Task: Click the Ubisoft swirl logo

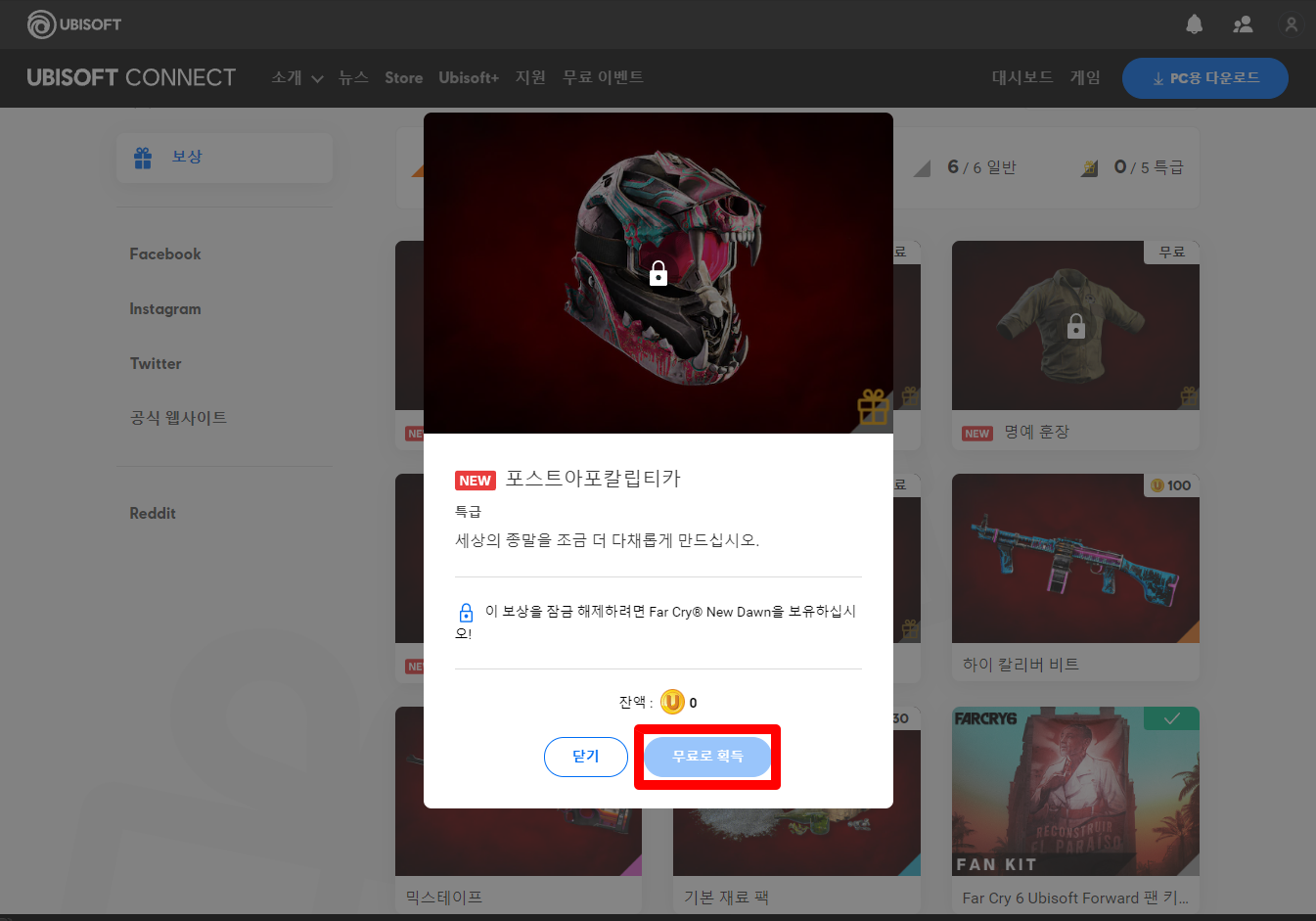Action: (41, 24)
